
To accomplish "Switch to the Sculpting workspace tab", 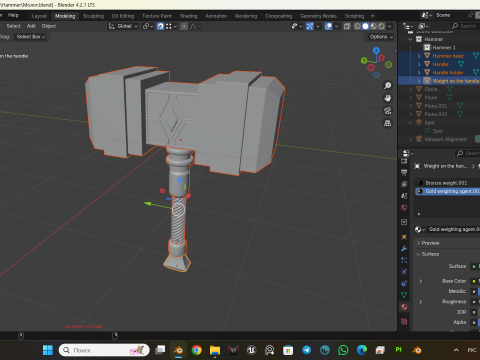I will [94, 16].
